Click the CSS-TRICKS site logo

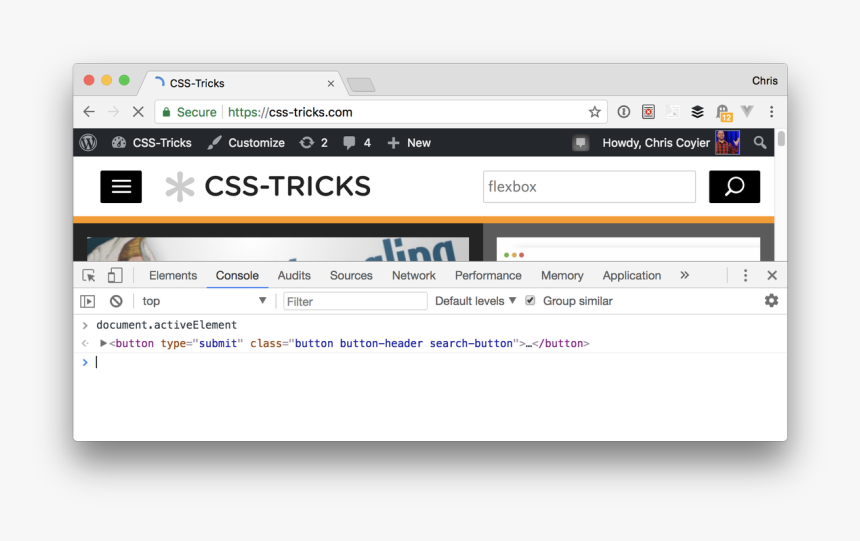click(268, 187)
